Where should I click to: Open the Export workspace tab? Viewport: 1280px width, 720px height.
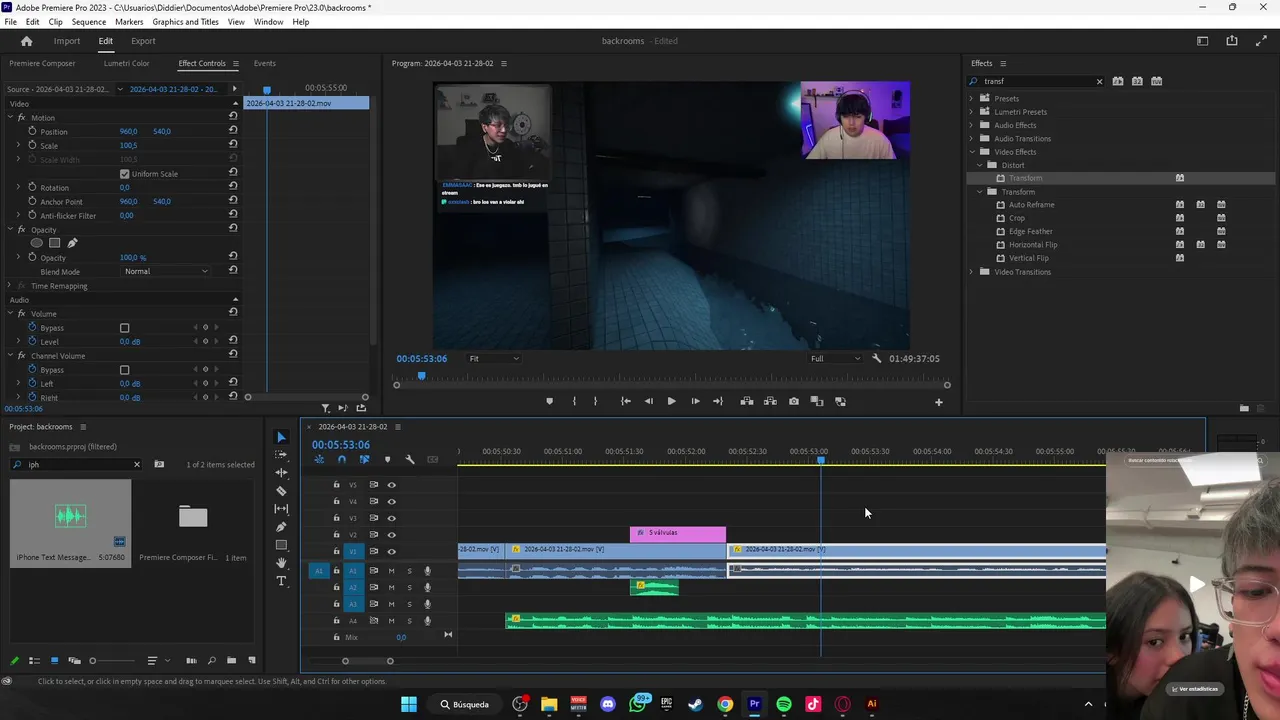click(x=143, y=41)
